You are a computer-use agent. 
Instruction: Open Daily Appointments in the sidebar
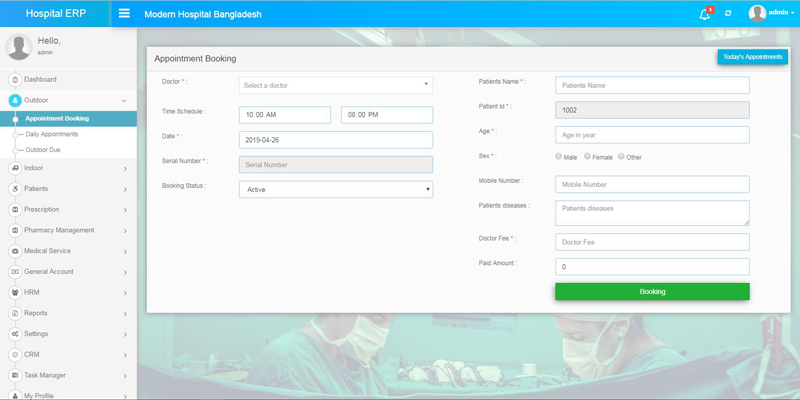click(x=52, y=134)
